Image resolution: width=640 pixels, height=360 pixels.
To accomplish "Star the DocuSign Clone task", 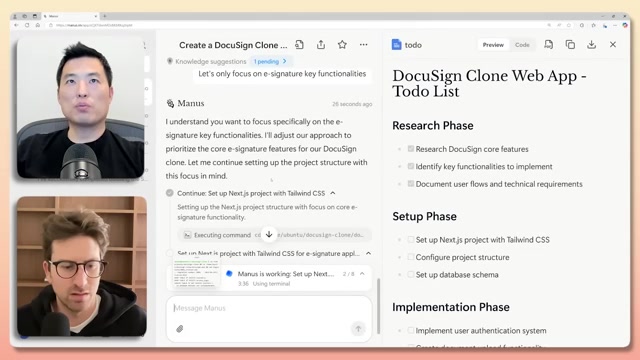I will (x=342, y=45).
